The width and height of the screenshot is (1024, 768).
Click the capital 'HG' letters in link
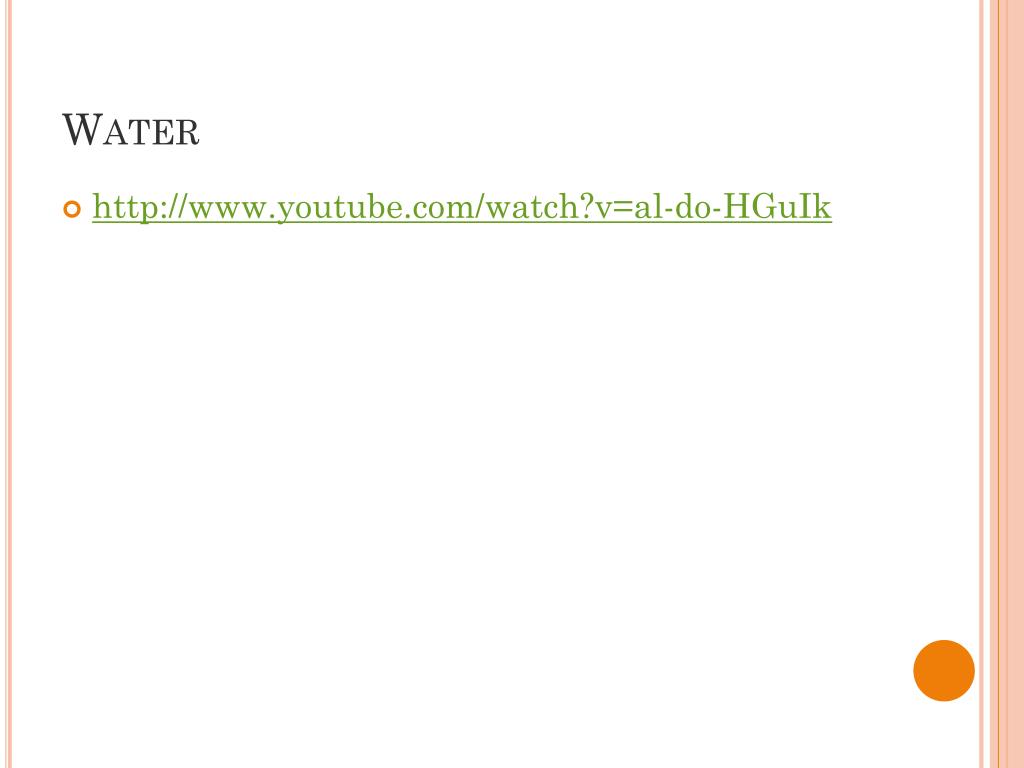(748, 206)
